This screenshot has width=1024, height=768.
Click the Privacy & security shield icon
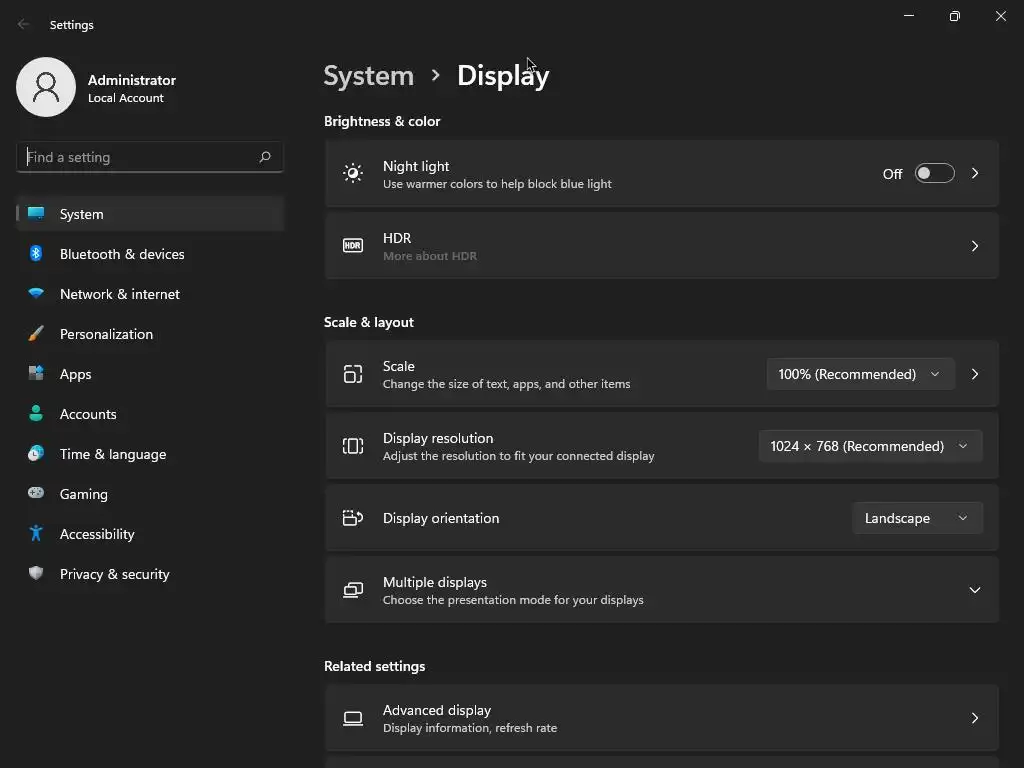[x=36, y=574]
